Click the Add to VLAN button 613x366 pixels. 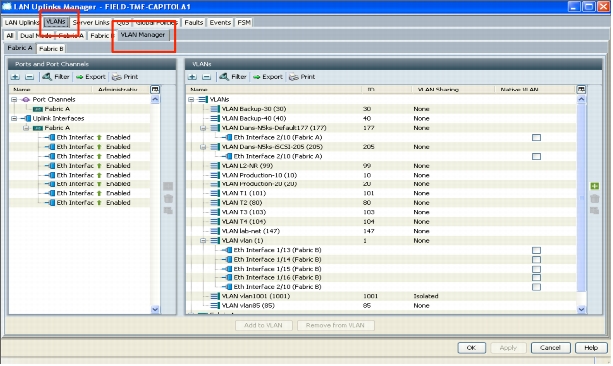263,325
